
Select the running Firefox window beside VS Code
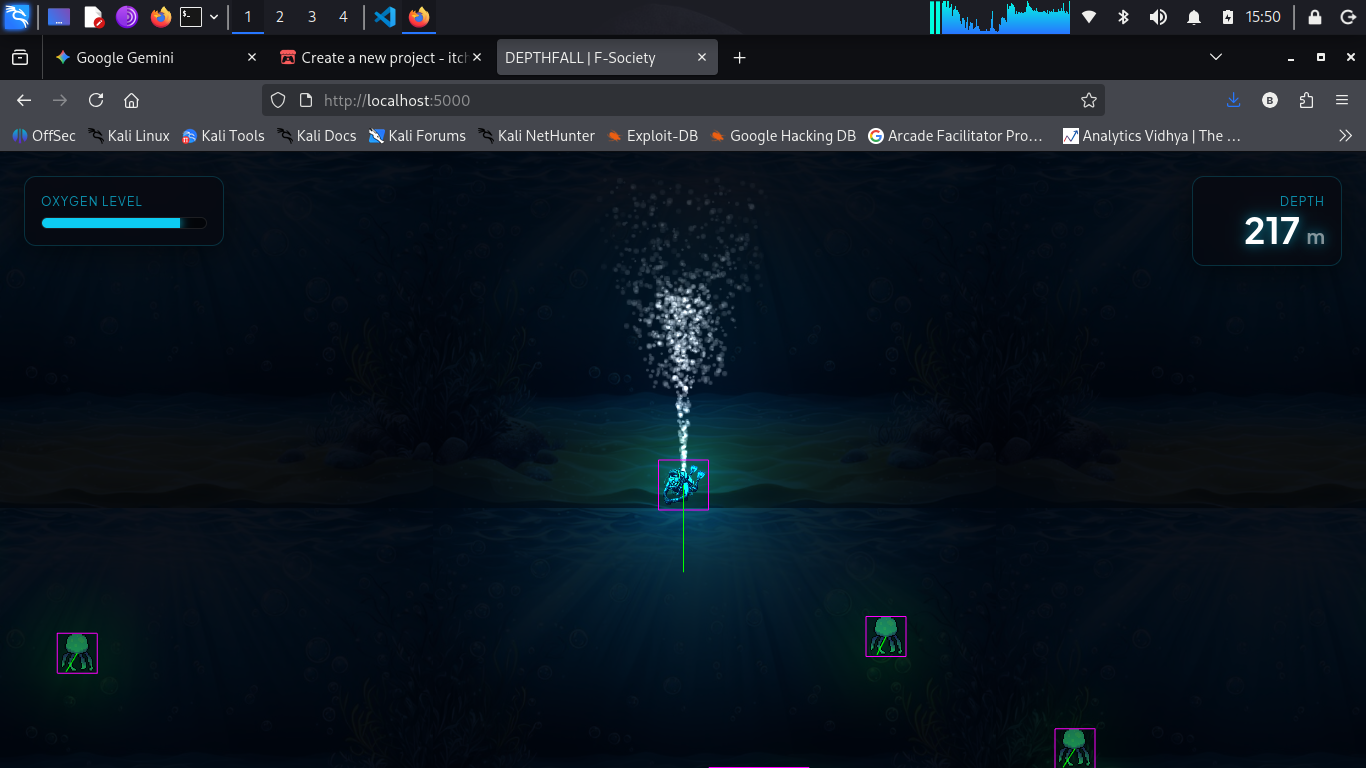pos(419,17)
